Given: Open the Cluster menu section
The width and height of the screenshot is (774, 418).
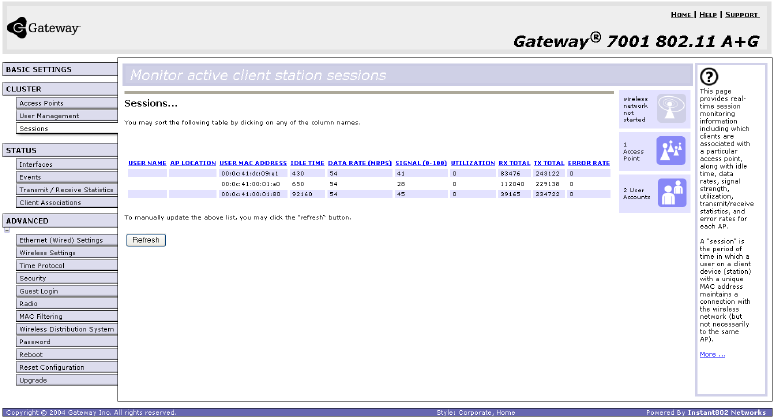Looking at the screenshot, I should 60,89.
